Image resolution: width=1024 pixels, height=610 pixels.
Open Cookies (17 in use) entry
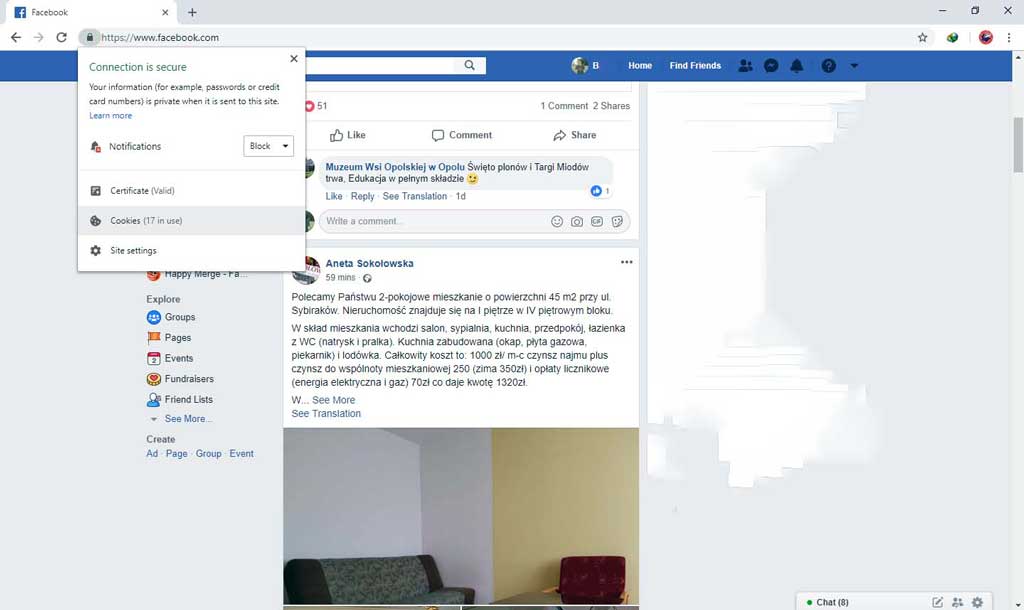click(191, 221)
